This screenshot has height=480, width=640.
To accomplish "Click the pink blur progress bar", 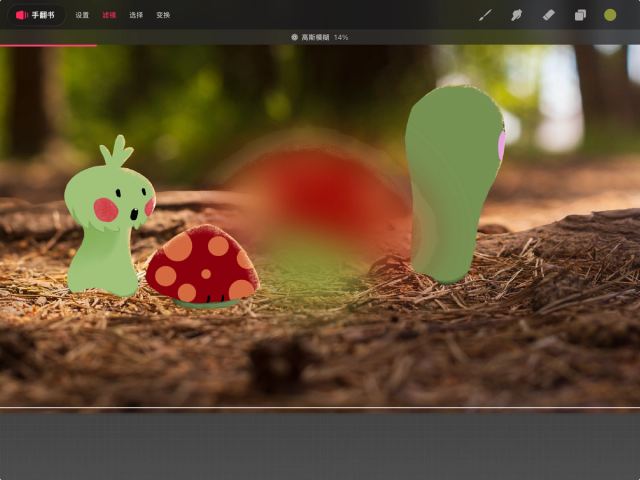I will tap(48, 45).
